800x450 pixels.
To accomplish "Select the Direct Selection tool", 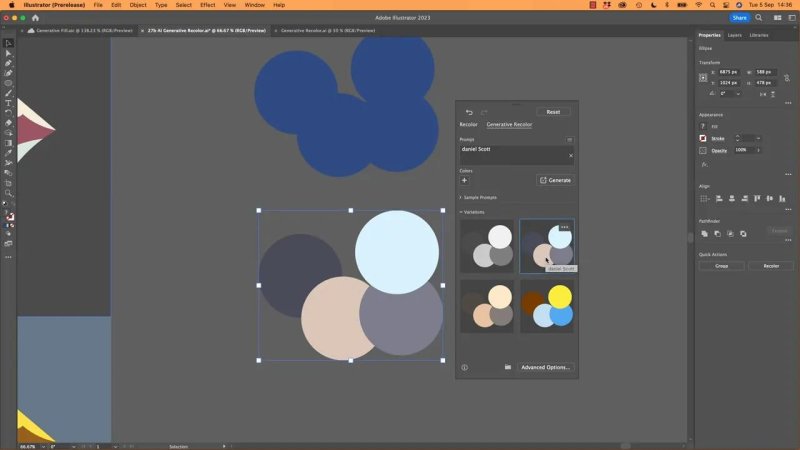I will click(x=8, y=53).
